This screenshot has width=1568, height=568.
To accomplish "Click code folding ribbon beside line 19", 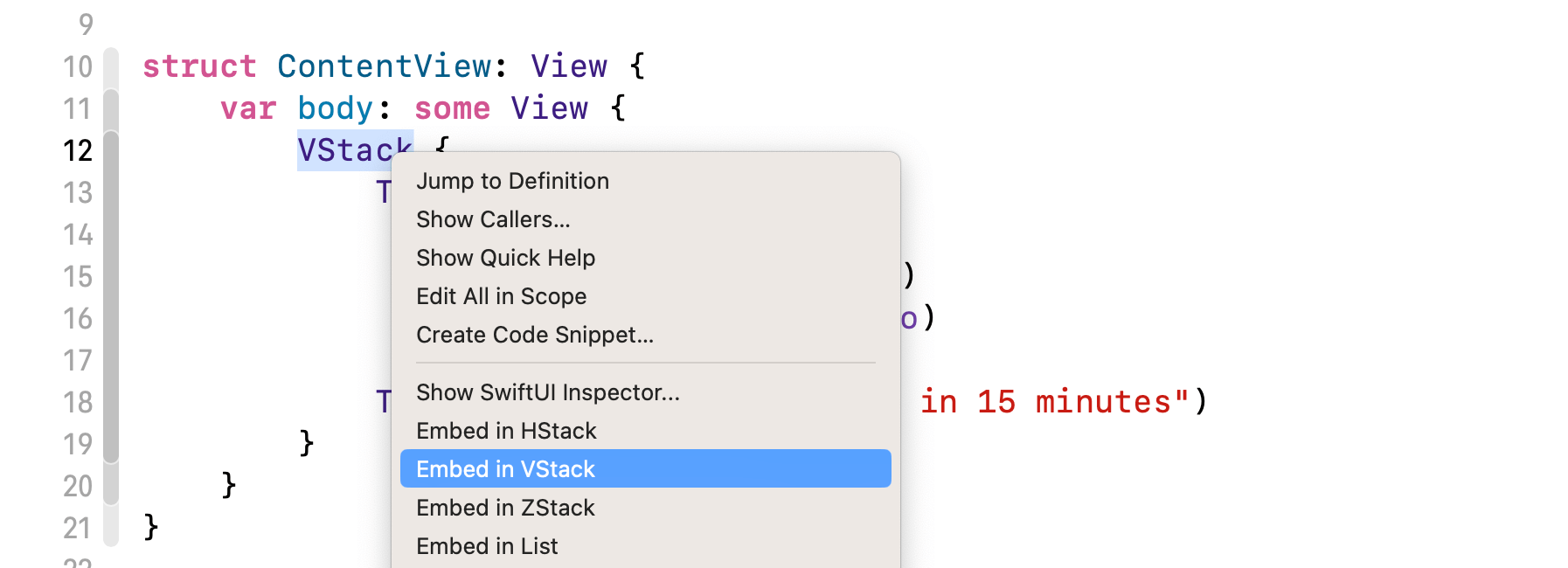I will pyautogui.click(x=111, y=444).
